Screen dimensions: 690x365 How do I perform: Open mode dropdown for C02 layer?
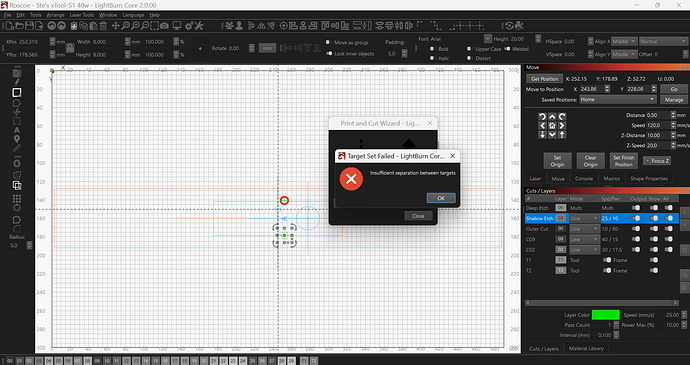[x=584, y=250]
